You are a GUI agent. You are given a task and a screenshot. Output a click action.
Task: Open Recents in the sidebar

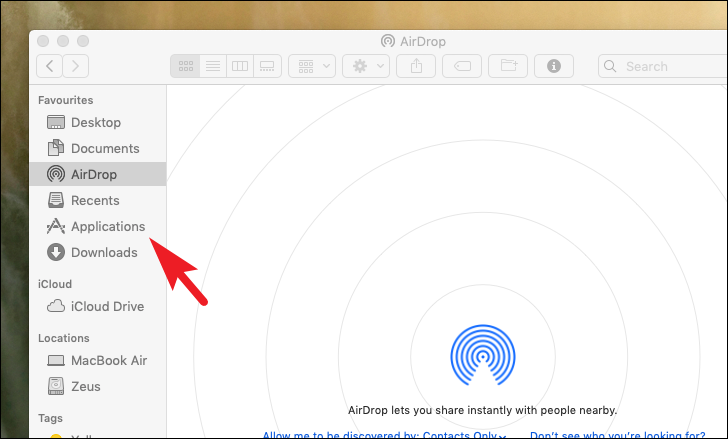[98, 200]
